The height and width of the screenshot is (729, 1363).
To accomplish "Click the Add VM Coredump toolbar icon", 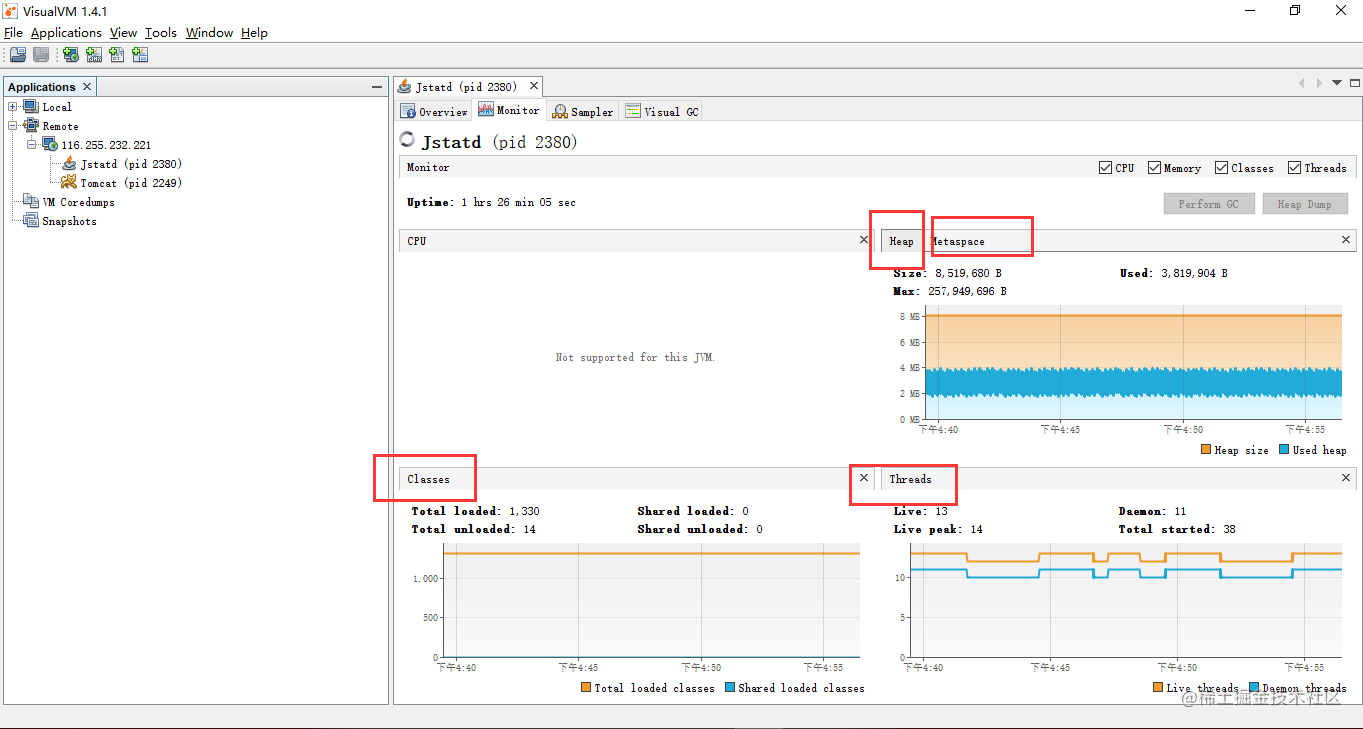I will pyautogui.click(x=117, y=55).
